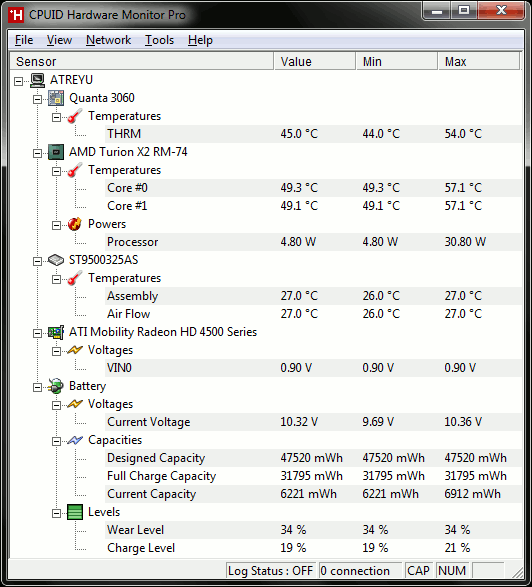The height and width of the screenshot is (587, 532).
Task: Click the Powers flame icon
Action: [x=75, y=224]
